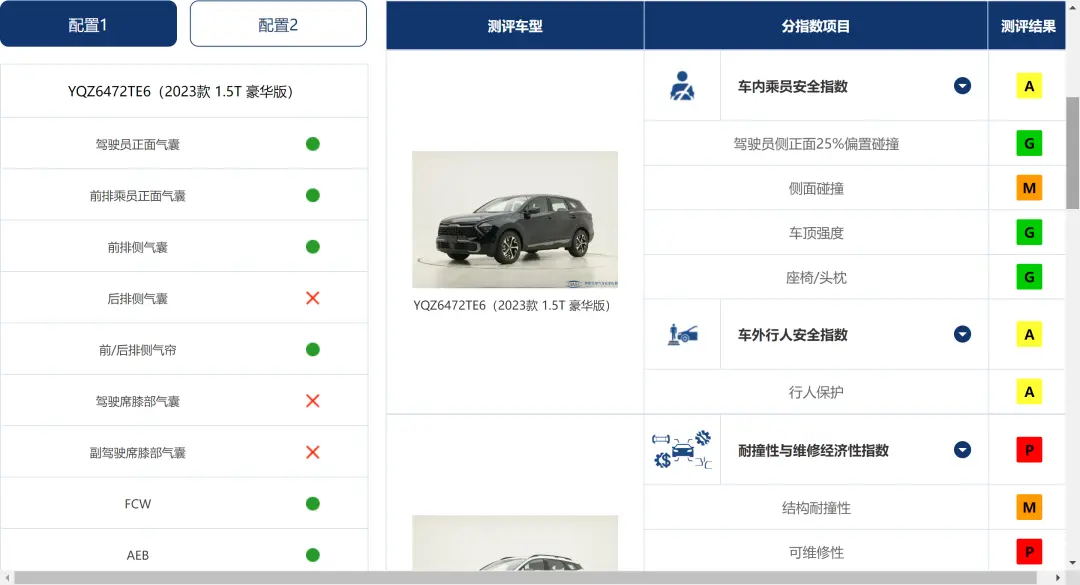Click the scroll left arrow on horizontal scrollbar
Screen dimensions: 1080x585
[x=7, y=577]
